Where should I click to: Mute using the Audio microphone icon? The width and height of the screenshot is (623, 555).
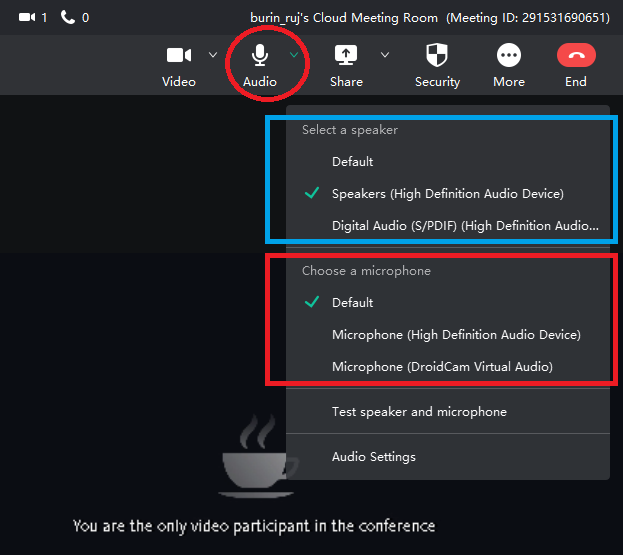click(x=260, y=56)
